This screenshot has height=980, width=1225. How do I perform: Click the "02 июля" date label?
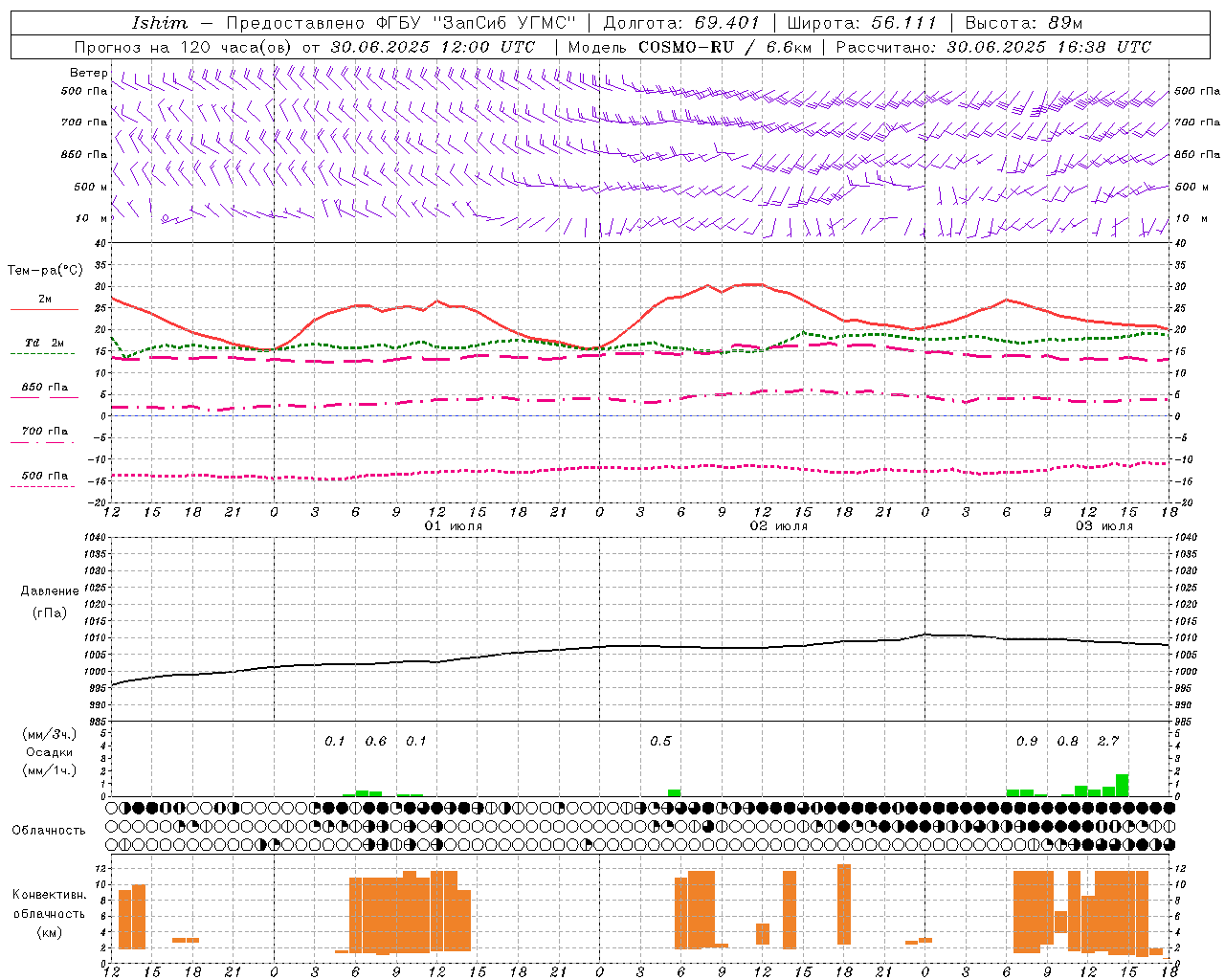tap(778, 526)
